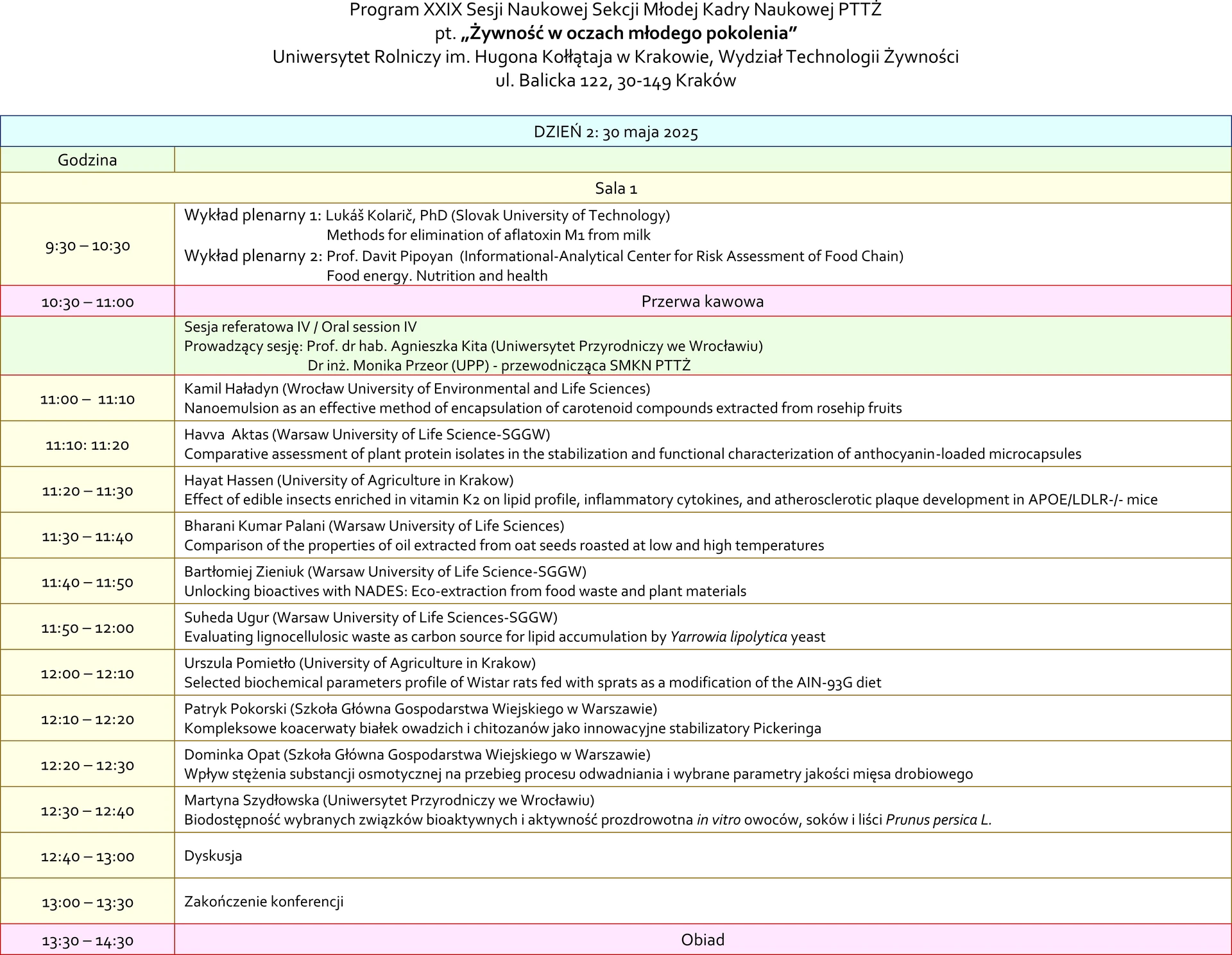1232x955 pixels.
Task: Click the Wistar rats AIN-93G diet talk title
Action: tap(533, 683)
